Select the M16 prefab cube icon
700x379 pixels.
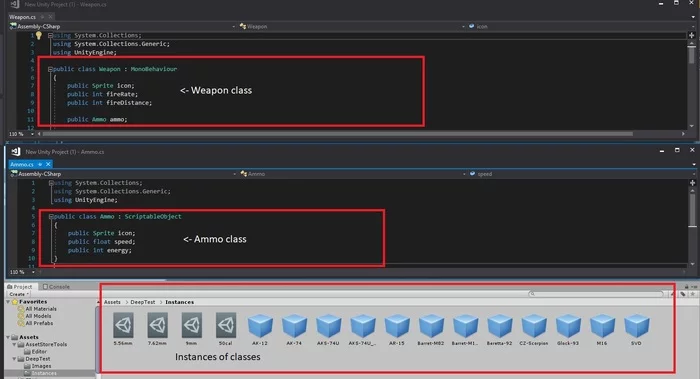[x=602, y=325]
